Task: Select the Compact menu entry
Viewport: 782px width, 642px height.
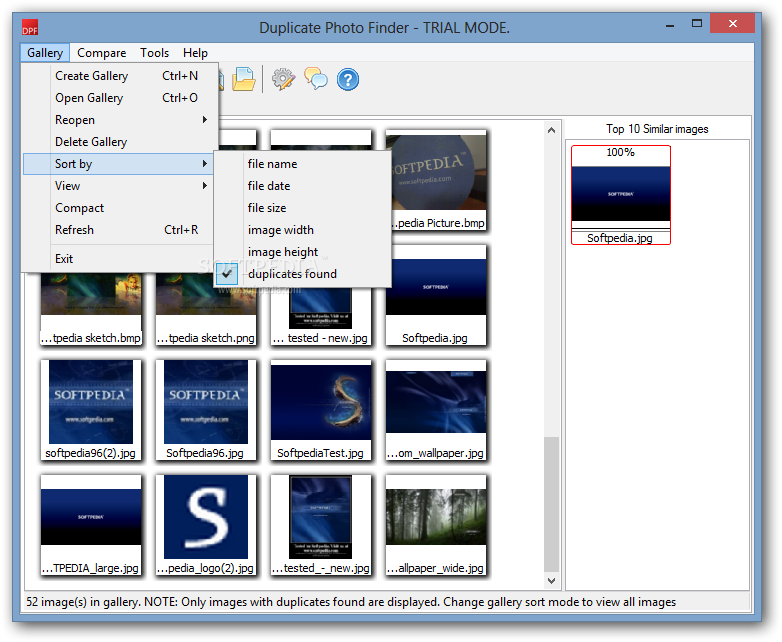Action: point(120,208)
